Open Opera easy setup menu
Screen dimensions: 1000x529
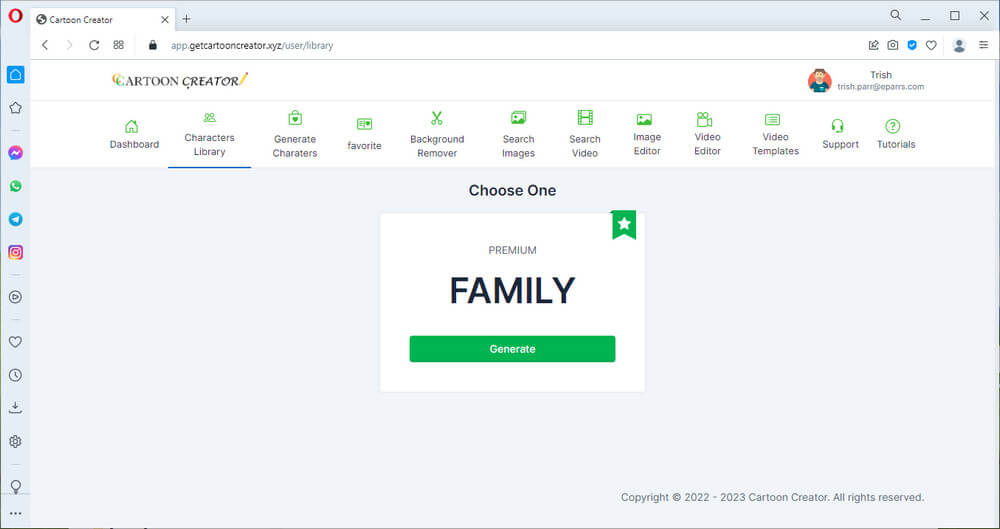[984, 45]
